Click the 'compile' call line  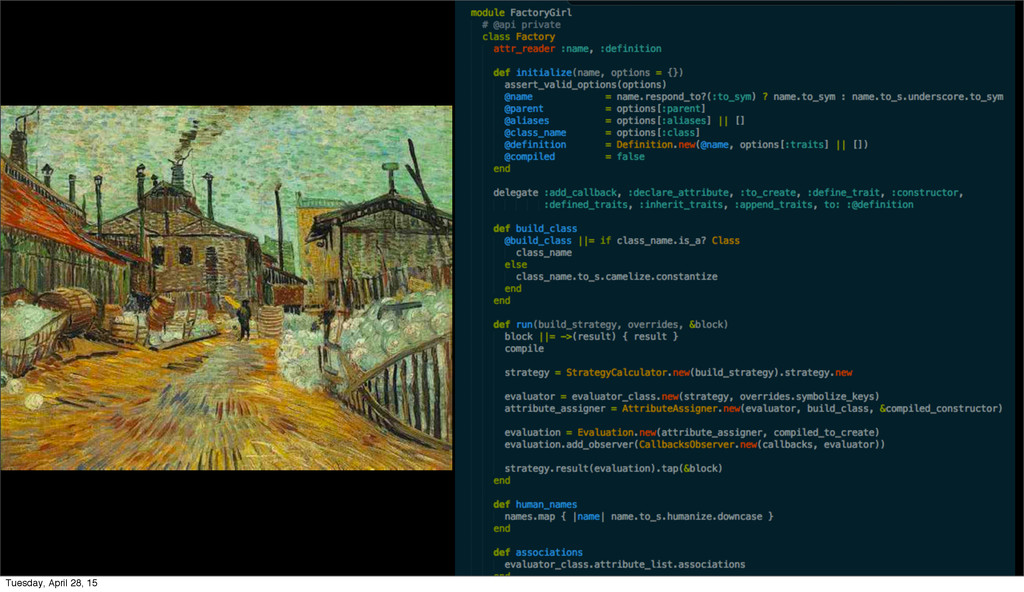[x=524, y=348]
